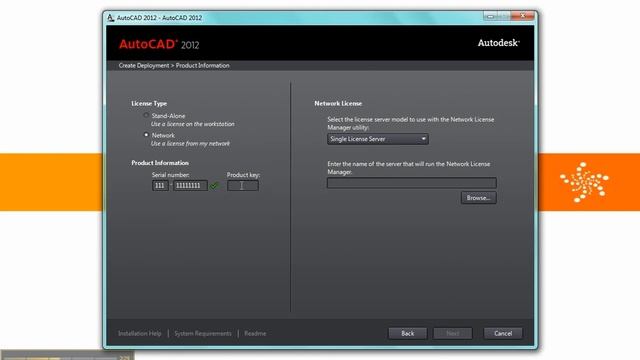Open the Installation Help link
Screen dimensions: 640x360
pos(140,333)
